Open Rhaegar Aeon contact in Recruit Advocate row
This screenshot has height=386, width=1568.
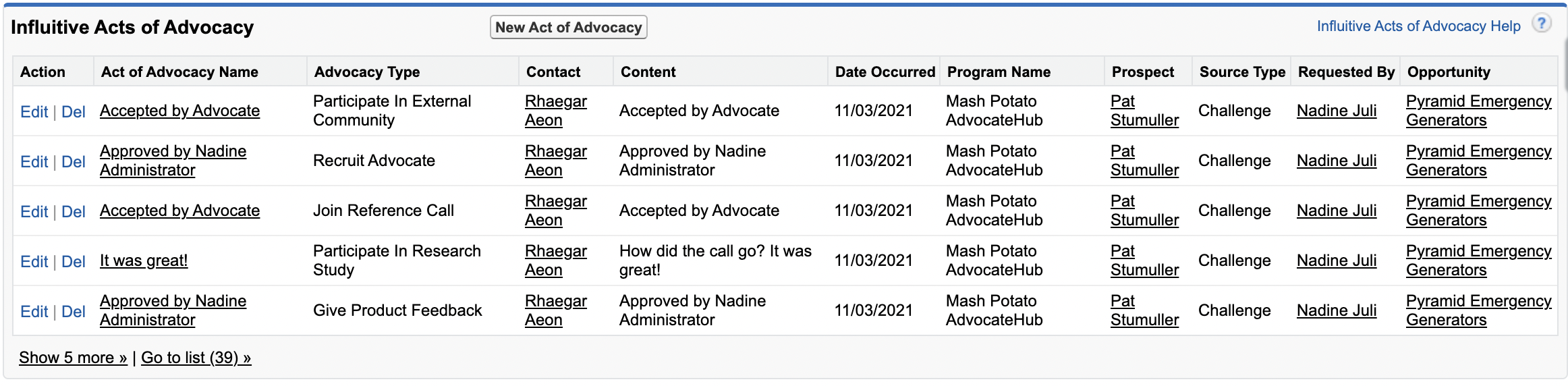[x=556, y=161]
